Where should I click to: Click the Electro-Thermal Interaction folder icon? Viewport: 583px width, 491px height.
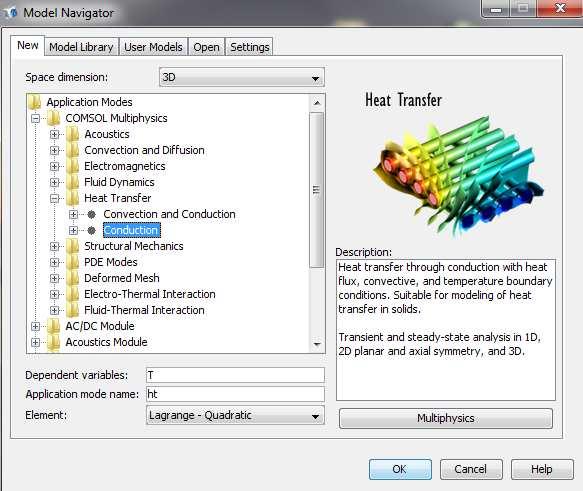coord(73,294)
